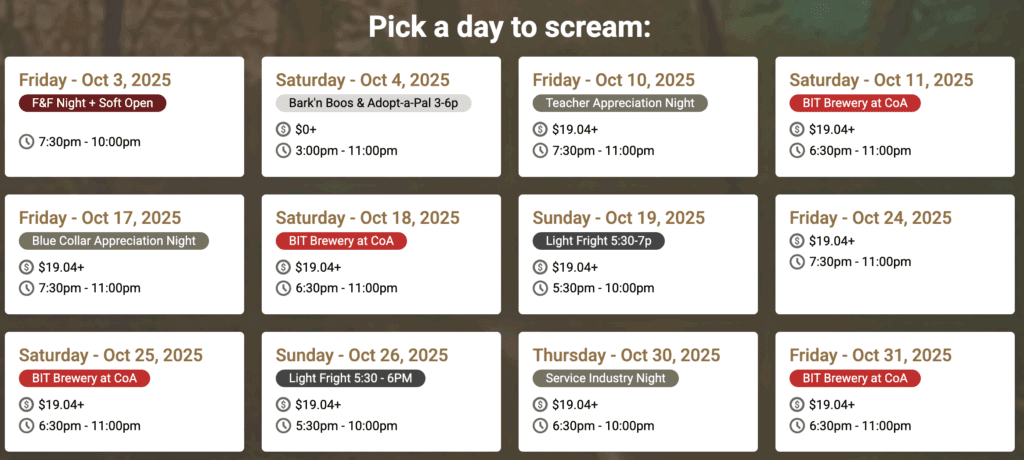Click the clock icon on Friday Oct 10 card
This screenshot has height=460, width=1024.
(x=541, y=151)
